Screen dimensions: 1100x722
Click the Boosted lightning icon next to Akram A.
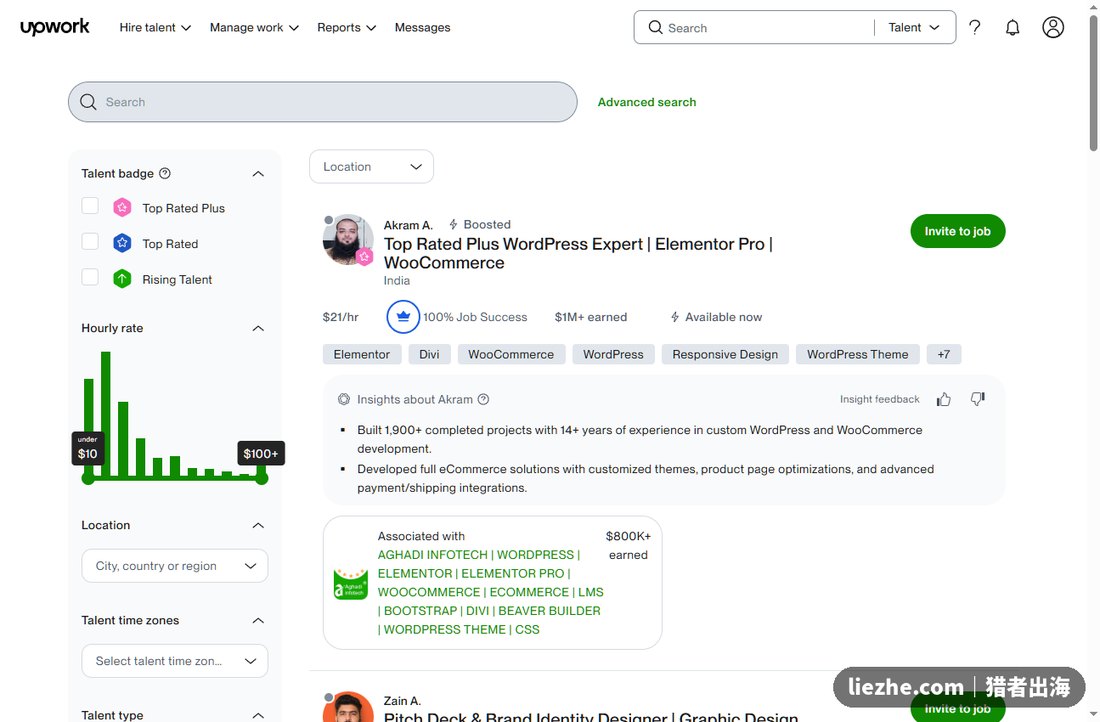453,225
